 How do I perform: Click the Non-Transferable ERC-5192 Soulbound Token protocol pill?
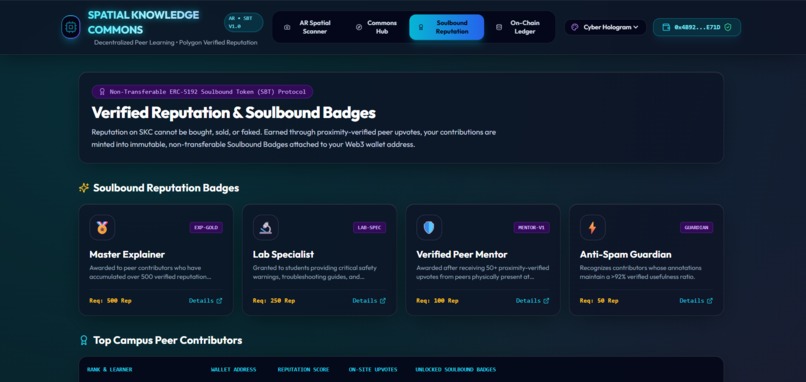pos(203,92)
